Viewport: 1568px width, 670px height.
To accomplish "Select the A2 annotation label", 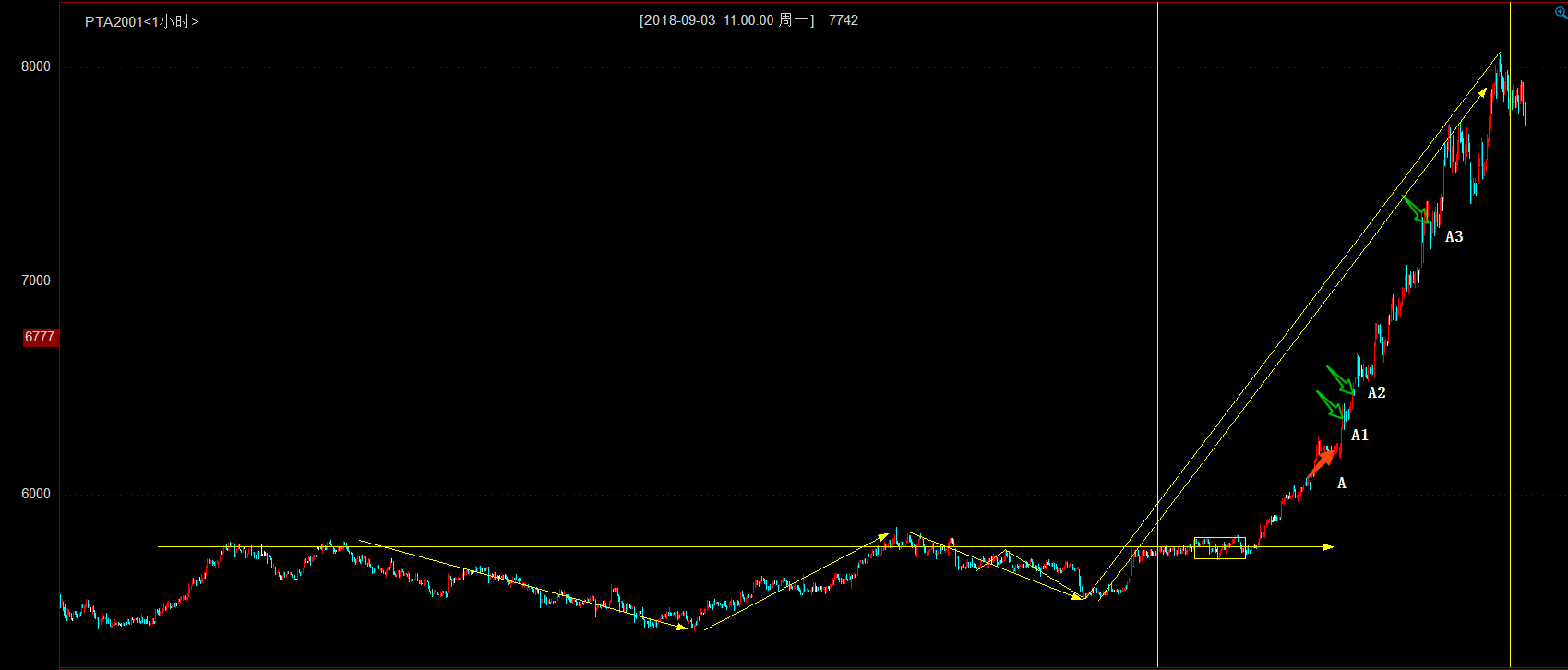I will pos(1377,393).
